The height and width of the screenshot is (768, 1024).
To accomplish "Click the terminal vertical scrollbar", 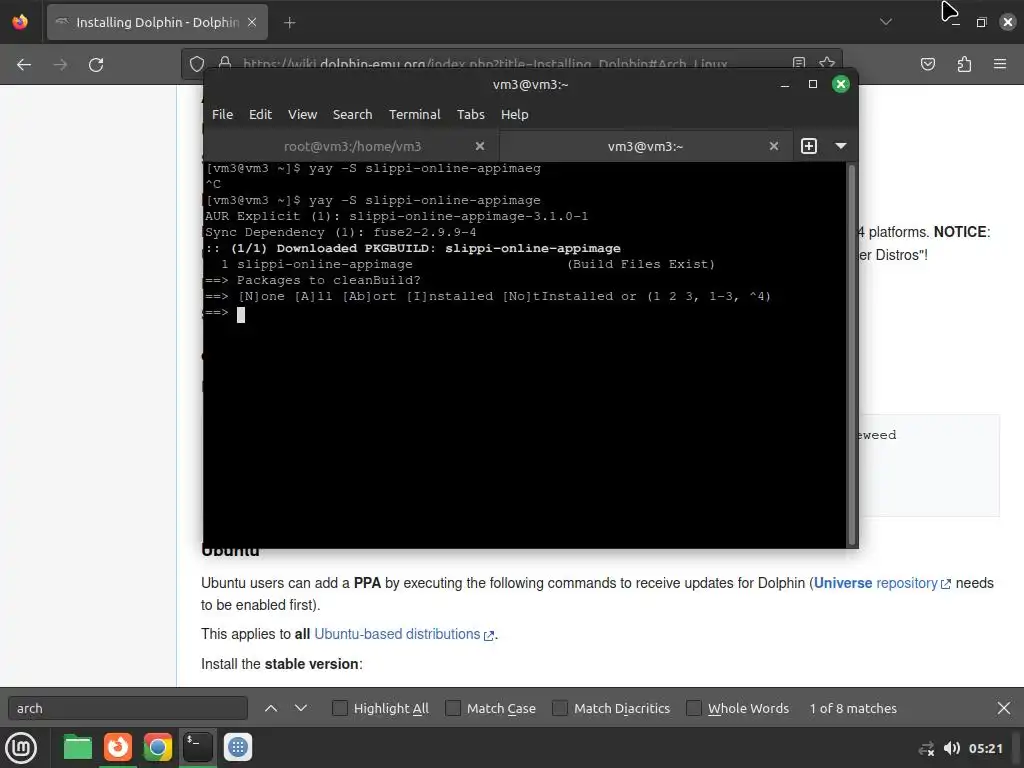I will coord(851,355).
